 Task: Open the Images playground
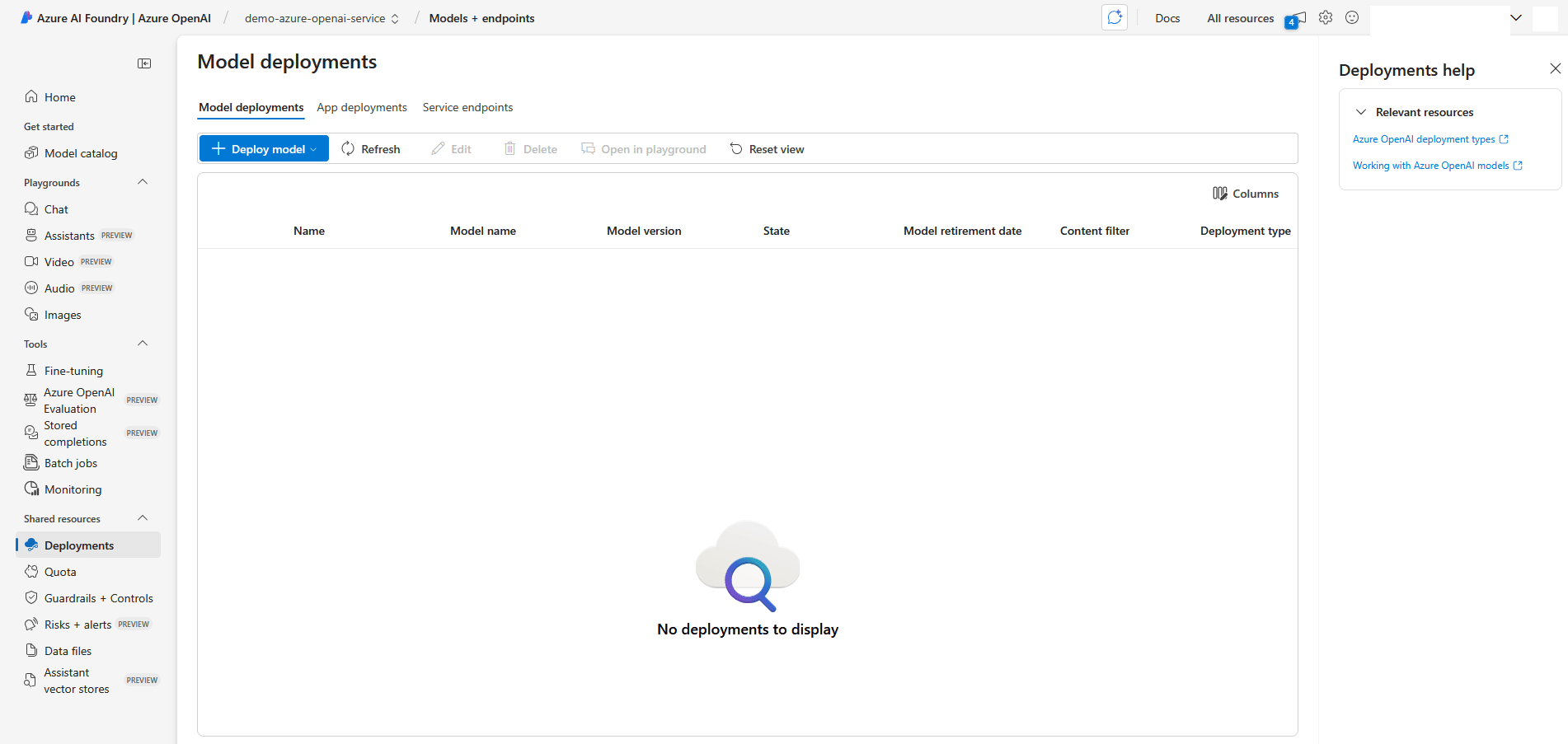click(61, 314)
